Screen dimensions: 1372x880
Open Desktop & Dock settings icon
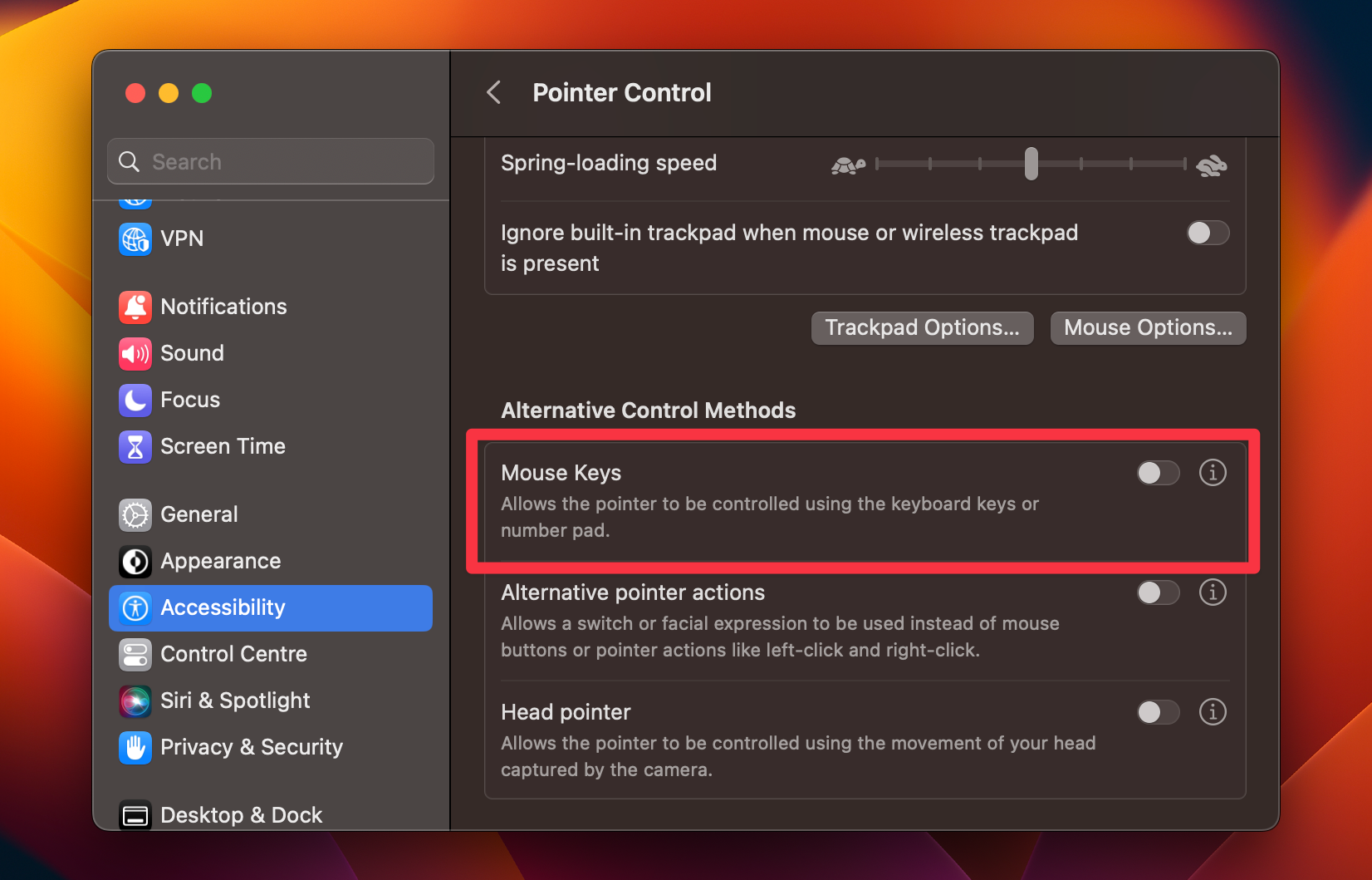click(135, 814)
